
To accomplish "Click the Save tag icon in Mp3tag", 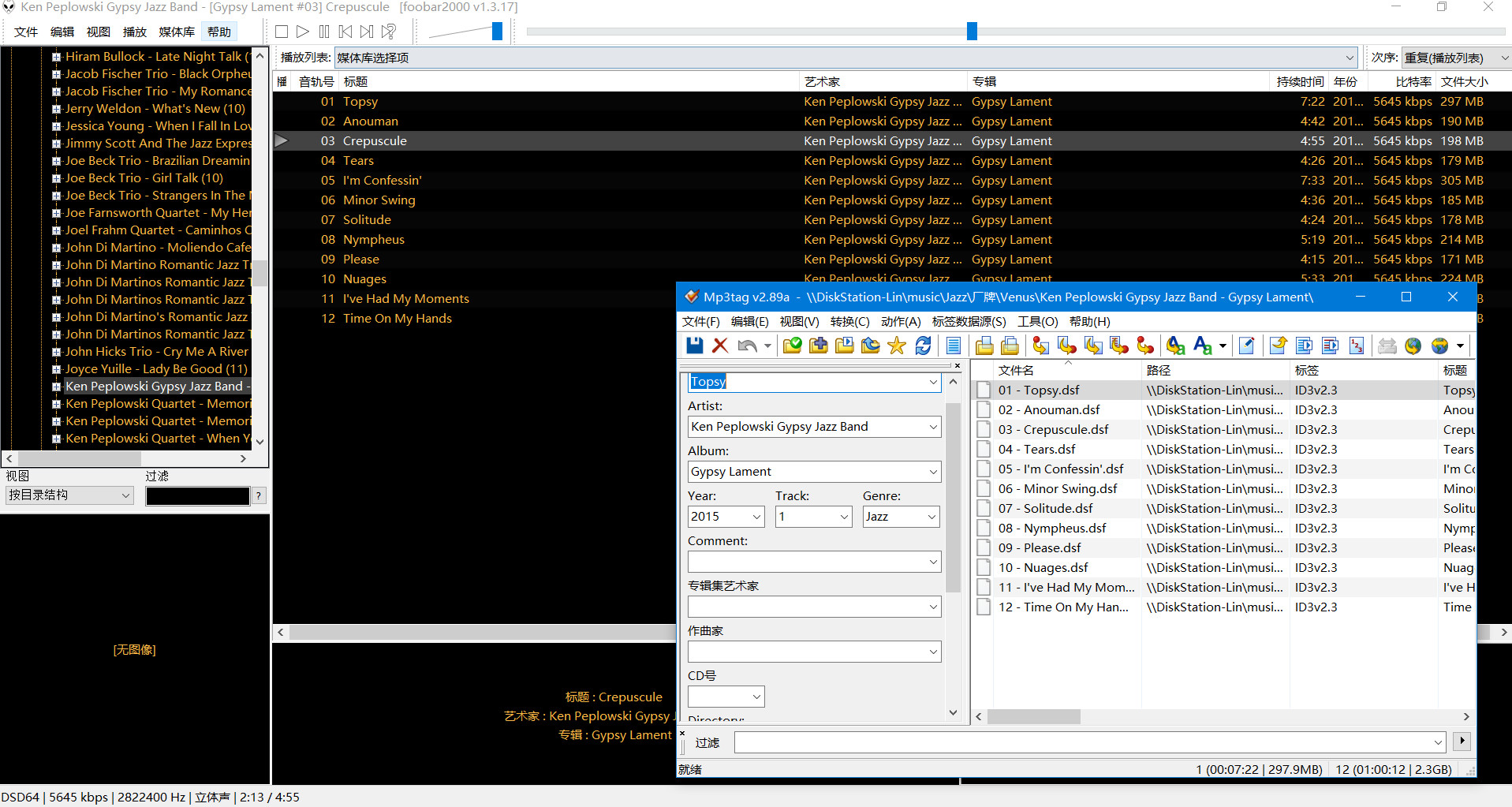I will 694,346.
